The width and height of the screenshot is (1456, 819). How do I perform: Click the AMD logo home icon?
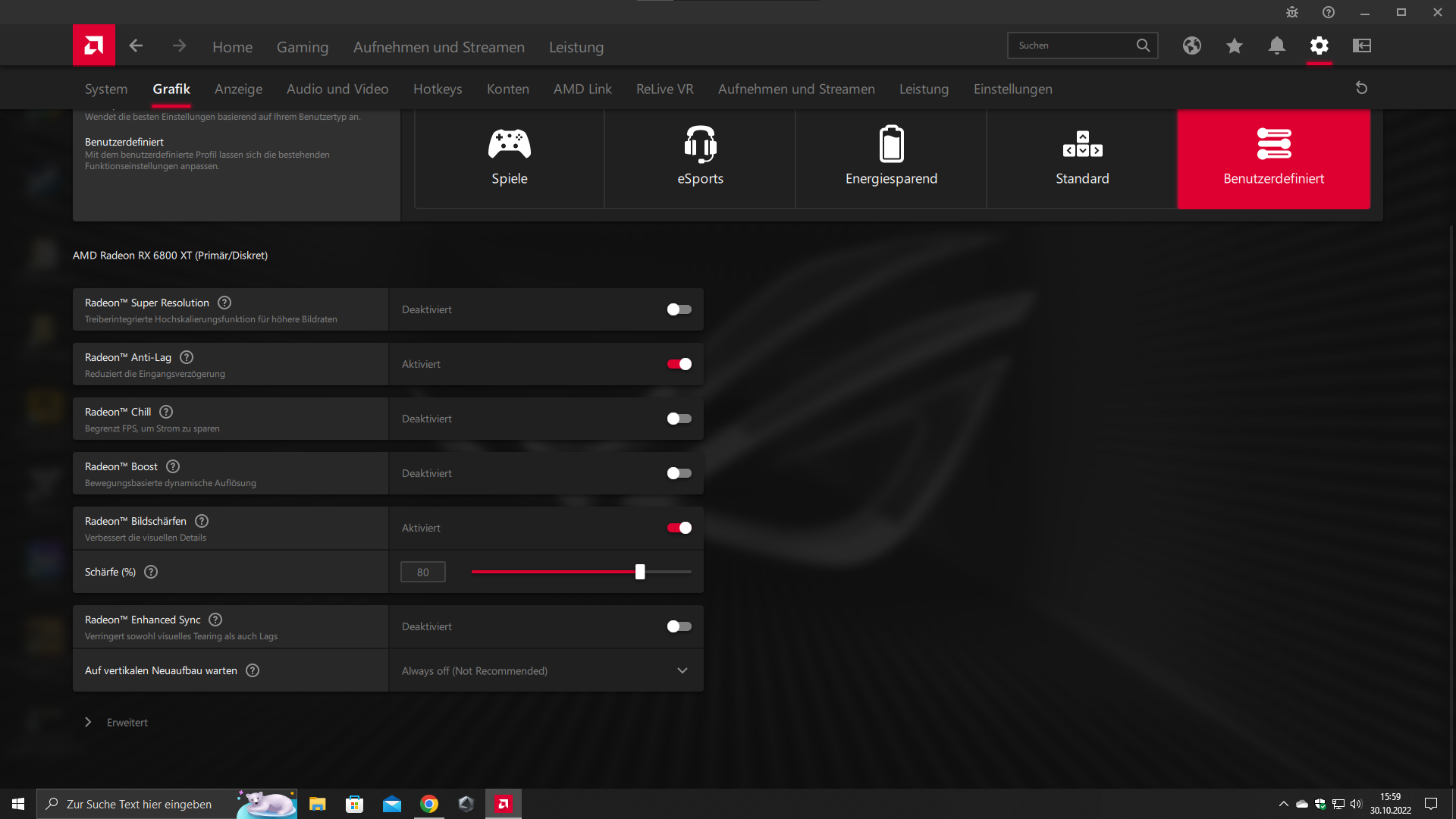[x=94, y=45]
